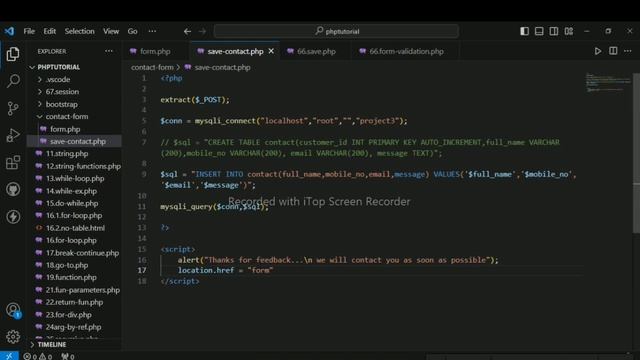Open the Search view in activity bar

13,81
